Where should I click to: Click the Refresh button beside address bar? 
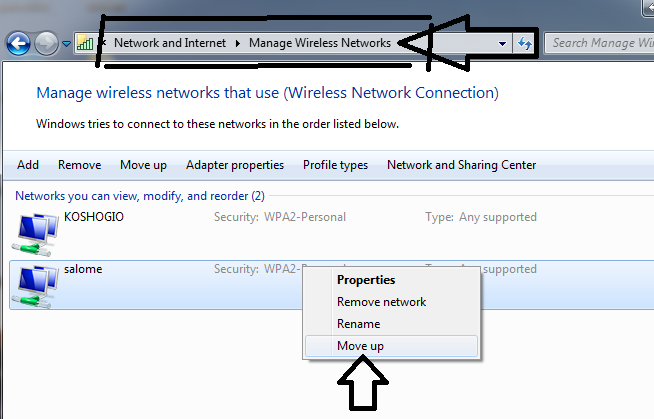coord(525,43)
